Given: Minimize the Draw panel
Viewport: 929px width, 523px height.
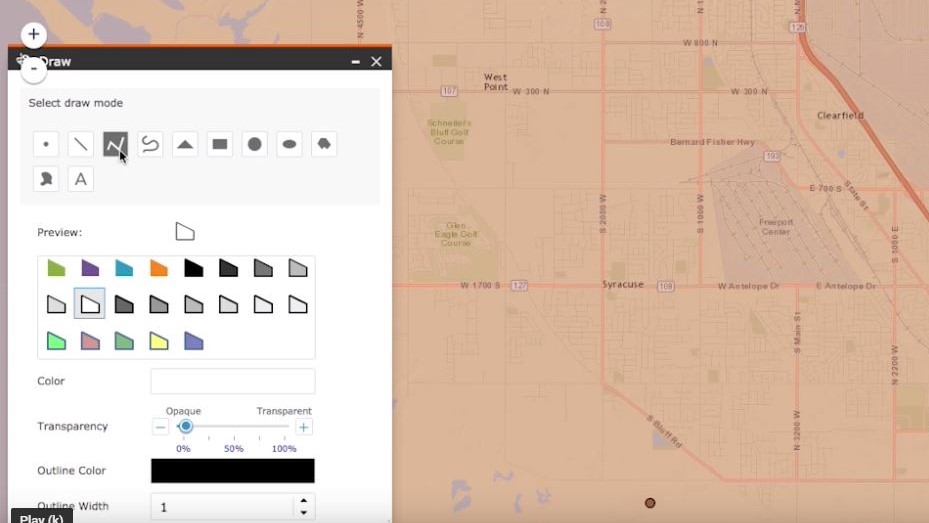Looking at the screenshot, I should pyautogui.click(x=355, y=62).
